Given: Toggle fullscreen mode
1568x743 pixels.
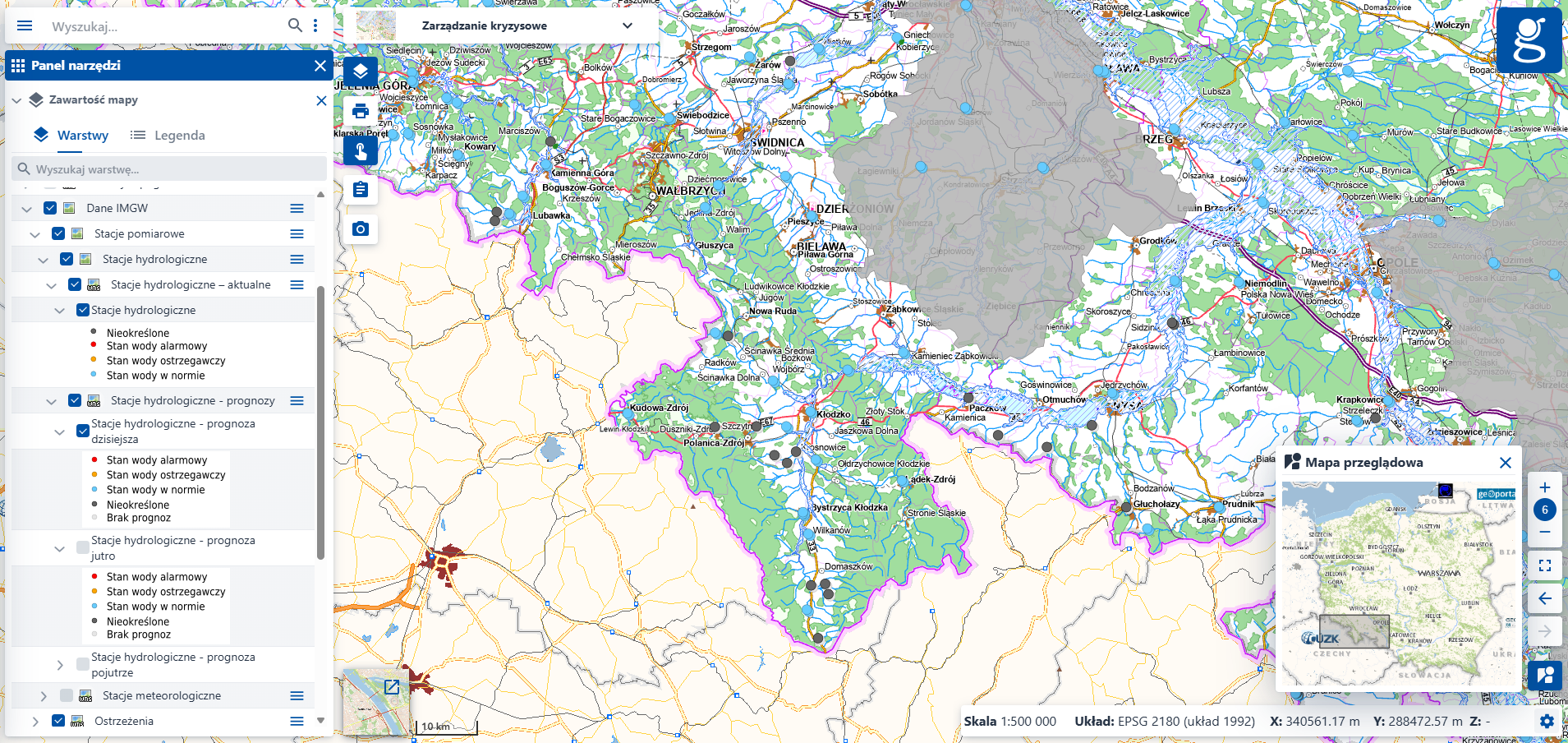Looking at the screenshot, I should pos(1544,565).
